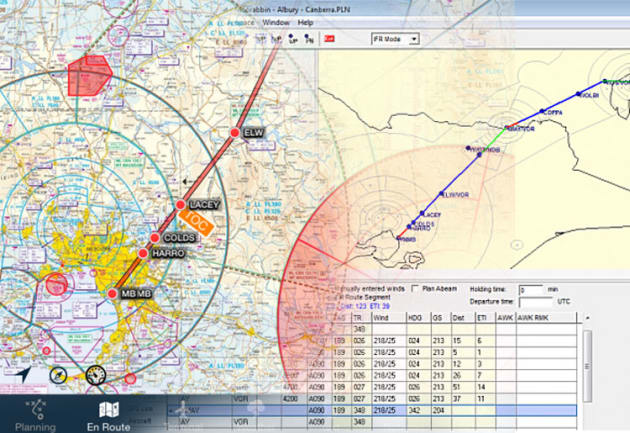Tap the gauge instrument icon
This screenshot has height=433, width=630.
96,375
